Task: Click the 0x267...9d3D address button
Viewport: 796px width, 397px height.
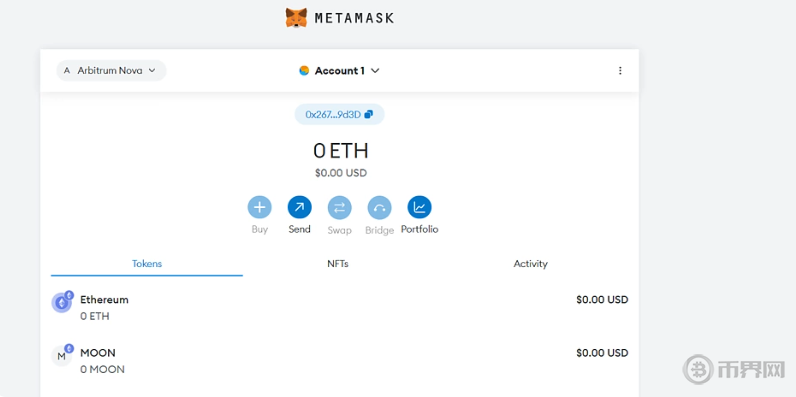Action: pyautogui.click(x=340, y=114)
